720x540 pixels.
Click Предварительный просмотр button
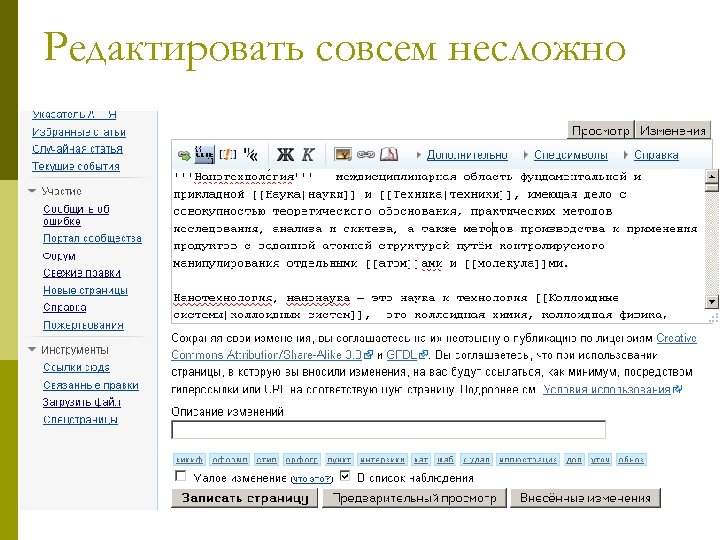415,498
